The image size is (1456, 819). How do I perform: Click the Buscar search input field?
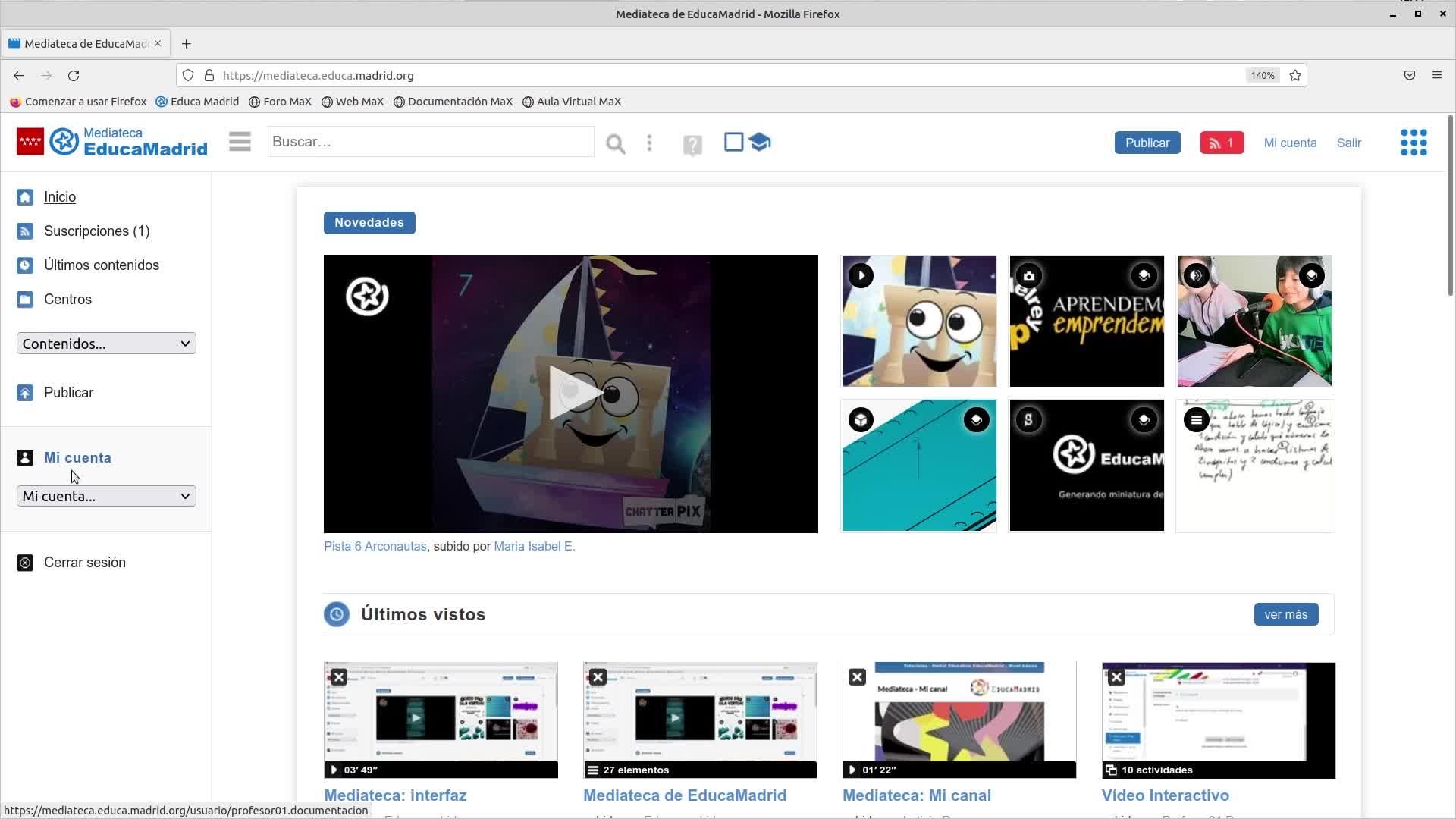coord(430,142)
